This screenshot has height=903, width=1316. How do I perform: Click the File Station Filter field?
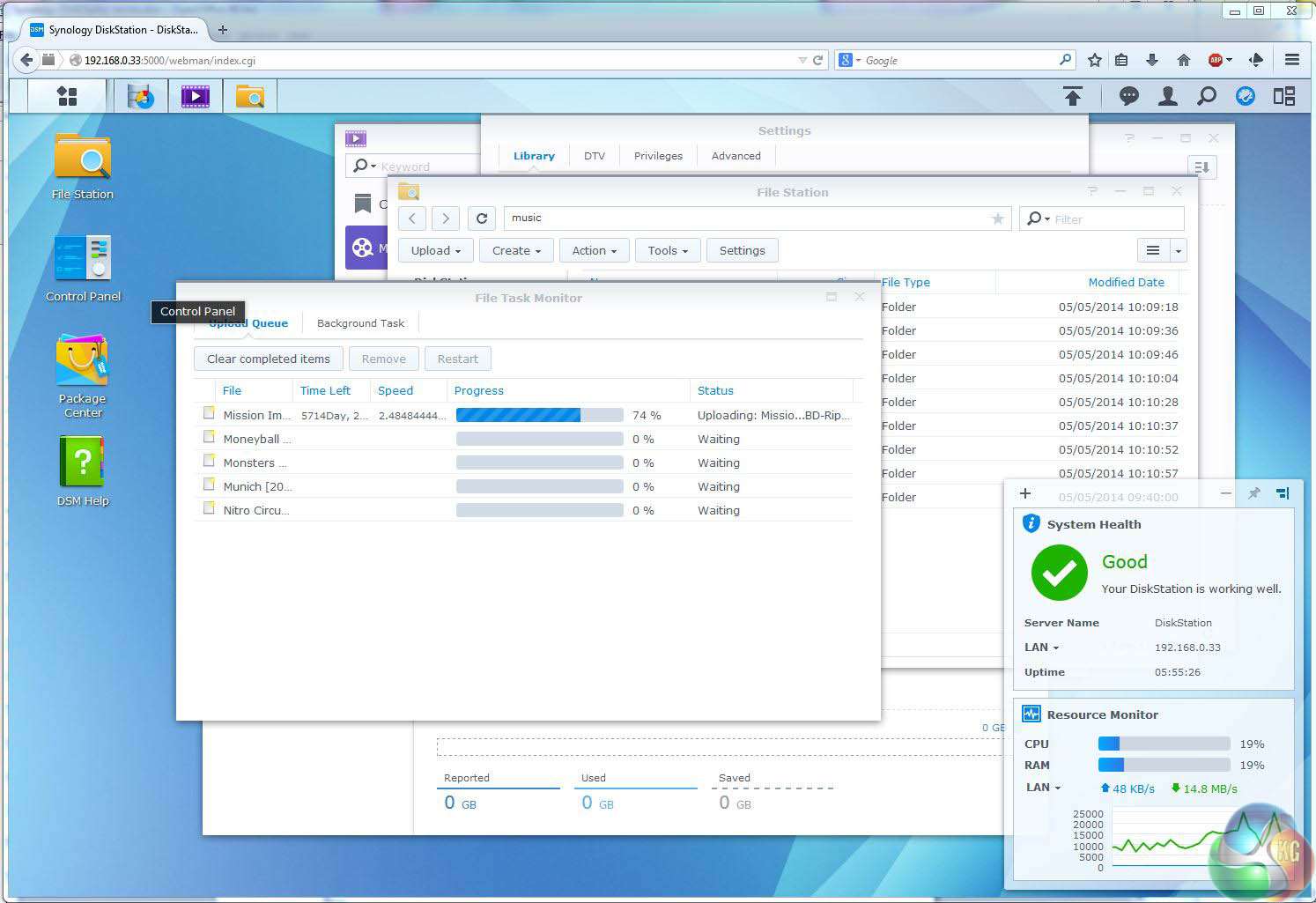coord(1114,219)
